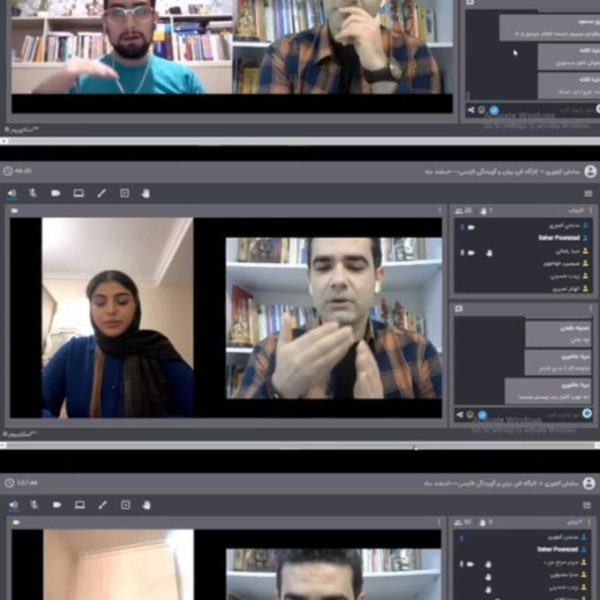
Task: Open the profile avatar menu in the middle session header
Action: 590,171
